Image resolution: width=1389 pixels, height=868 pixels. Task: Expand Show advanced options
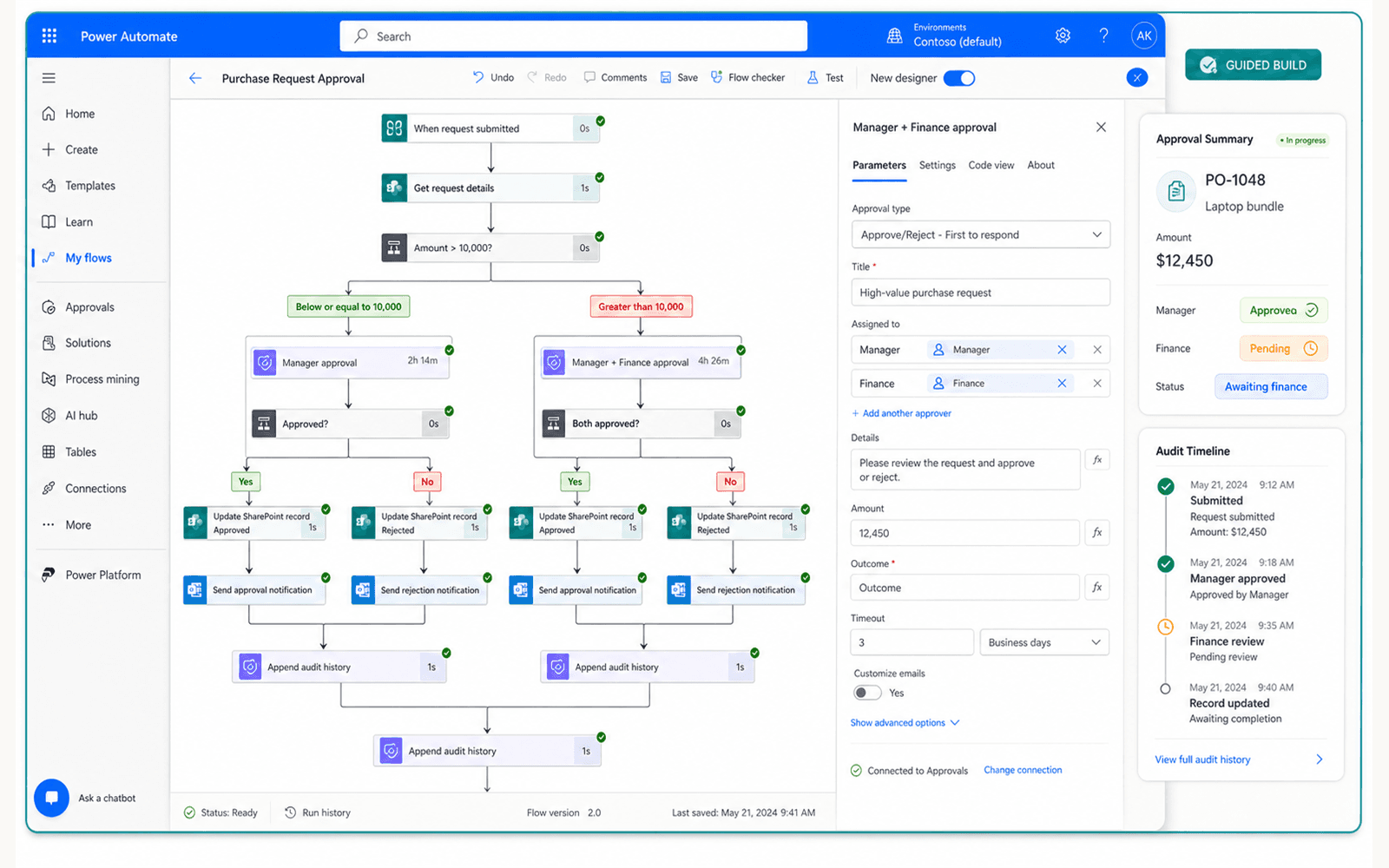click(x=905, y=722)
